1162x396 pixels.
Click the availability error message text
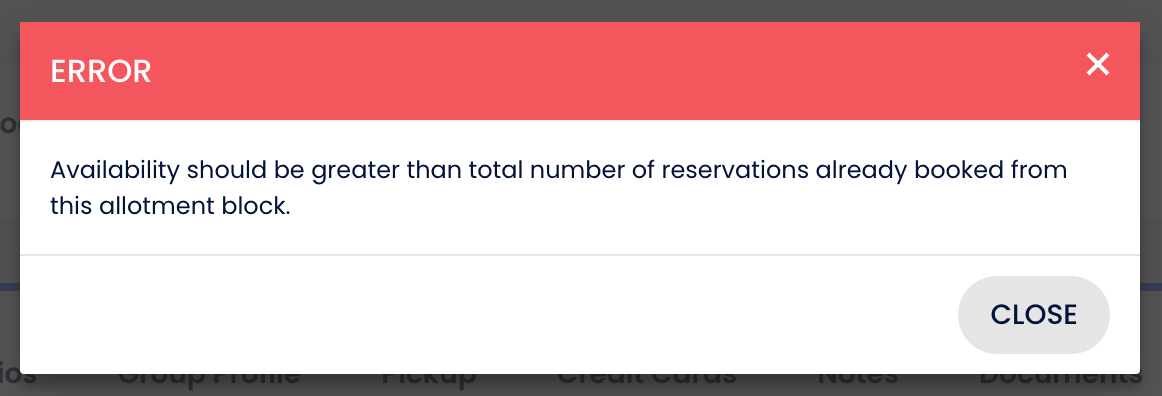pos(559,188)
